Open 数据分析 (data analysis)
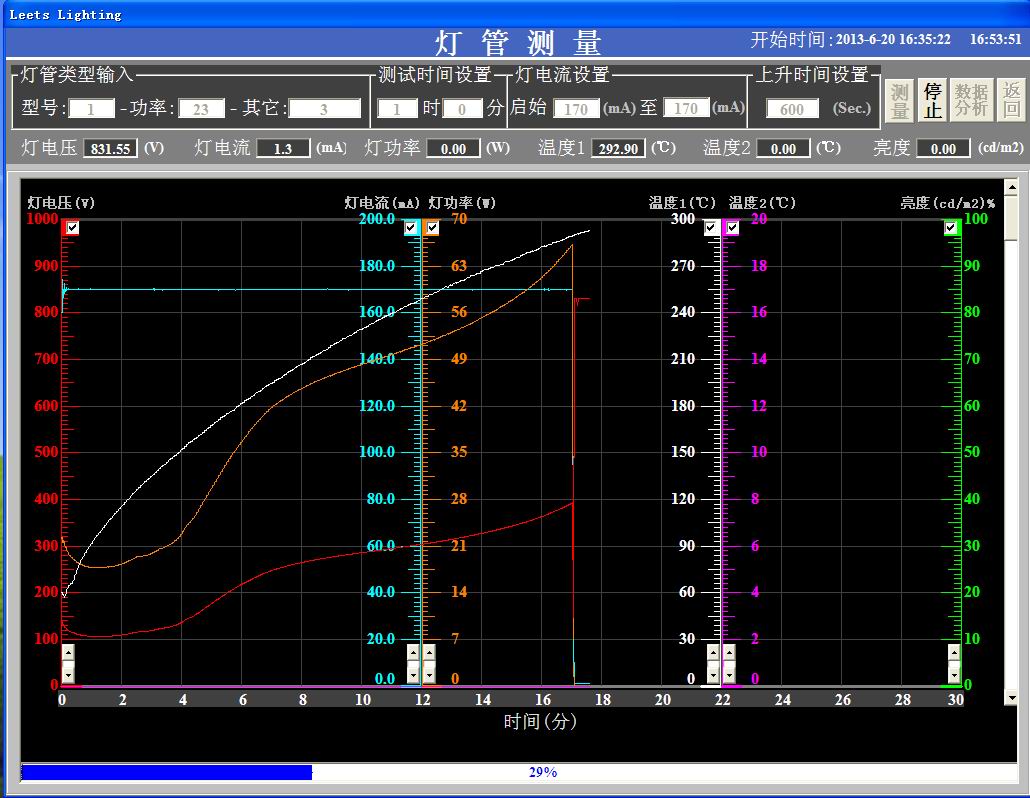Image resolution: width=1030 pixels, height=798 pixels. click(971, 100)
